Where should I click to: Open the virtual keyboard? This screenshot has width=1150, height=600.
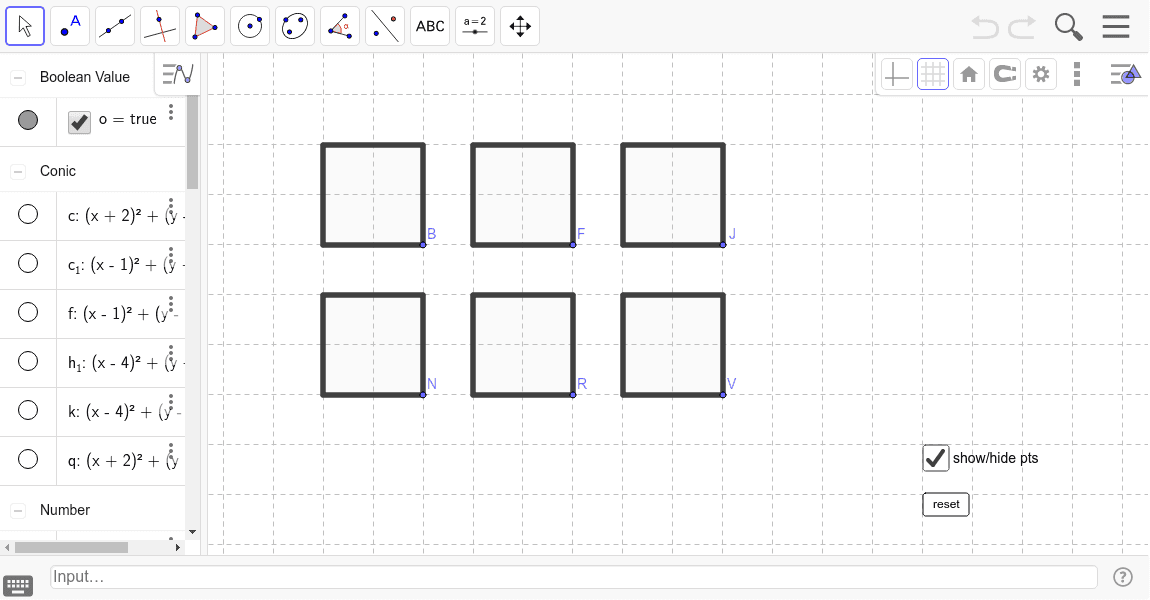tap(18, 585)
